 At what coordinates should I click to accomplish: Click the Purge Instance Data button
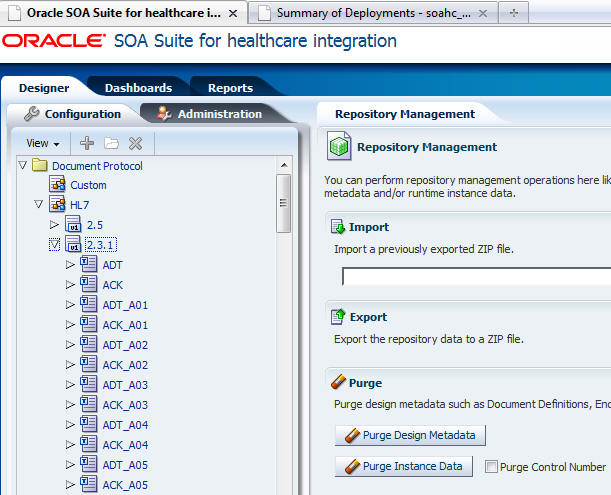click(404, 466)
